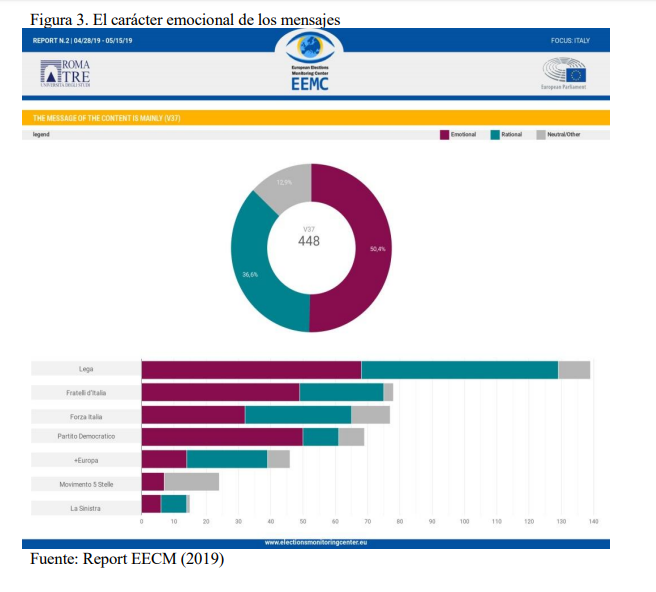The image size is (656, 592).
Task: Click the 12,9% grey donut segment
Action: [x=283, y=183]
